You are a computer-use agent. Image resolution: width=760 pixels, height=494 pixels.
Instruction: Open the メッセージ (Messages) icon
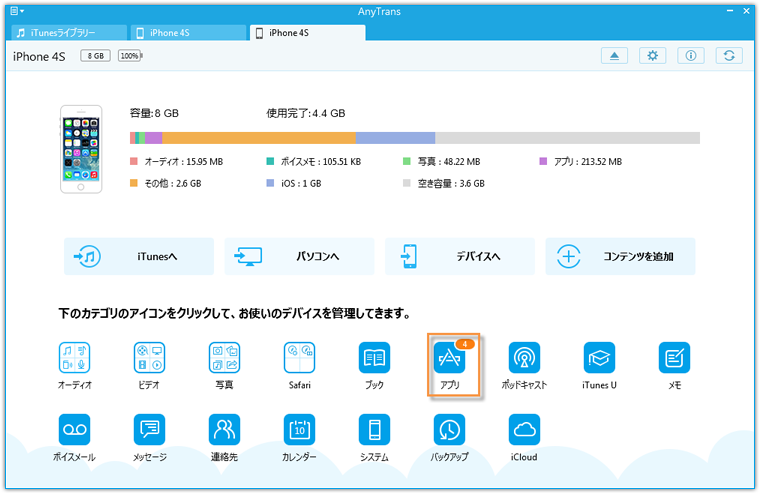[149, 430]
